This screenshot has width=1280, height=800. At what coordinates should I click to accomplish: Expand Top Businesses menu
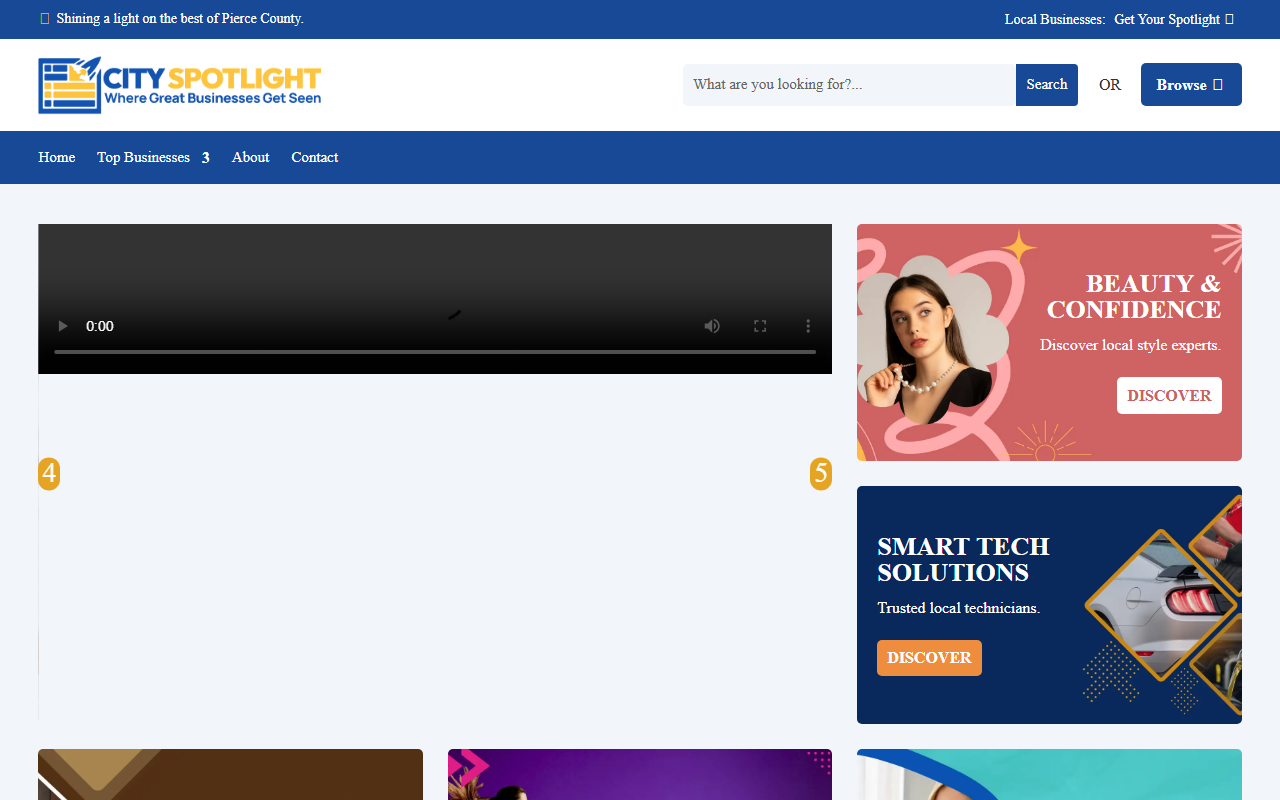(153, 157)
